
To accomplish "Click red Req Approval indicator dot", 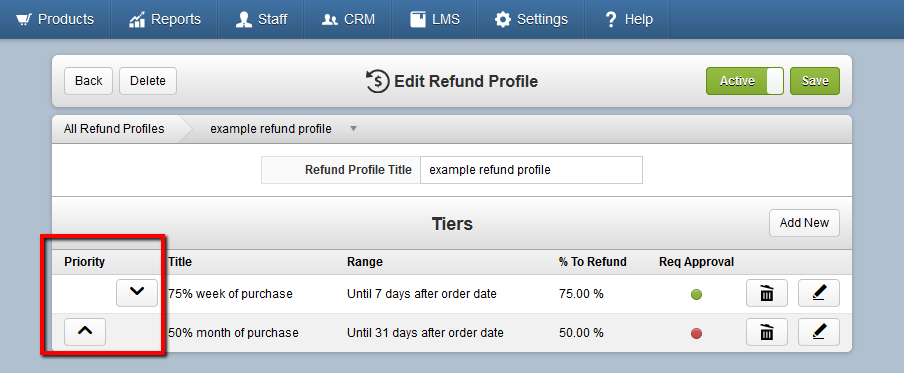I will pos(696,333).
